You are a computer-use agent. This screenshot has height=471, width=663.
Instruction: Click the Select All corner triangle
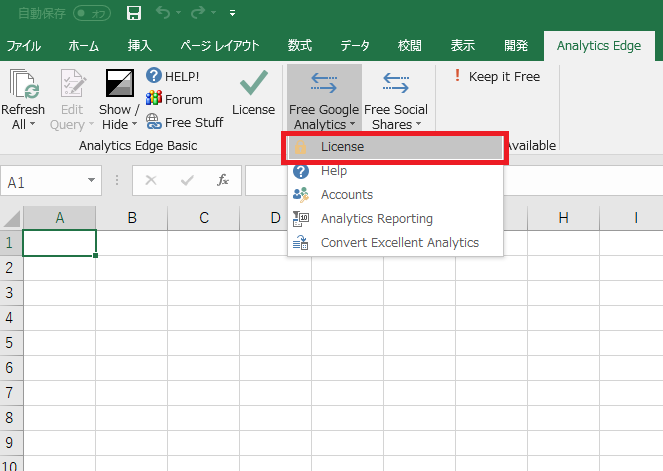[x=12, y=218]
